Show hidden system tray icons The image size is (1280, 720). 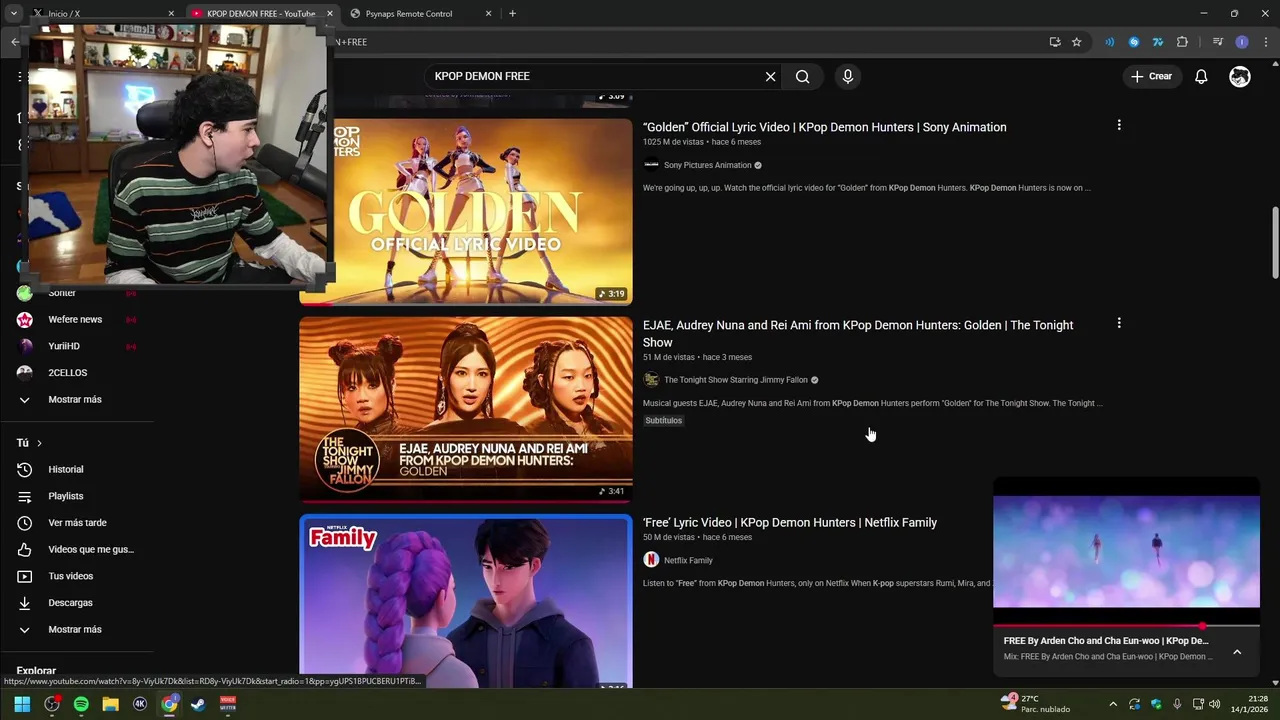coord(1113,704)
